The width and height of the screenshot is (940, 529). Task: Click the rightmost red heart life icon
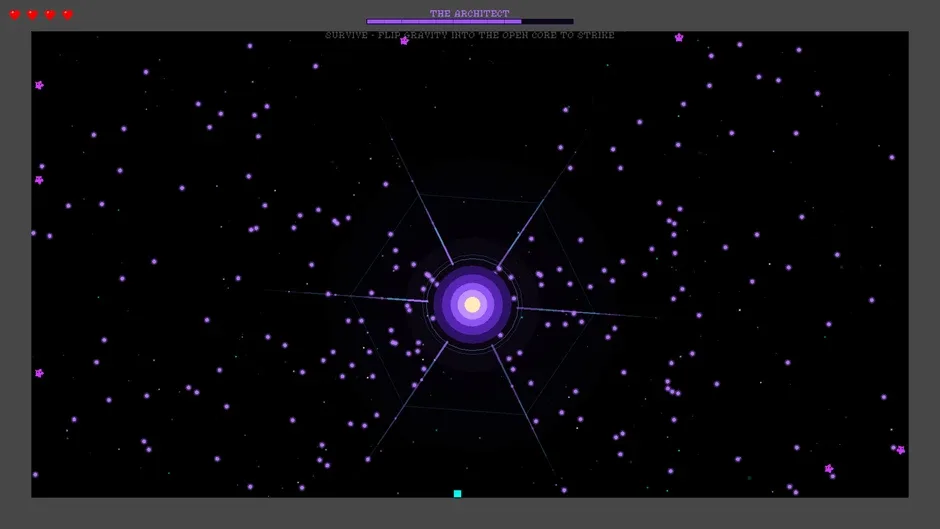click(x=68, y=14)
